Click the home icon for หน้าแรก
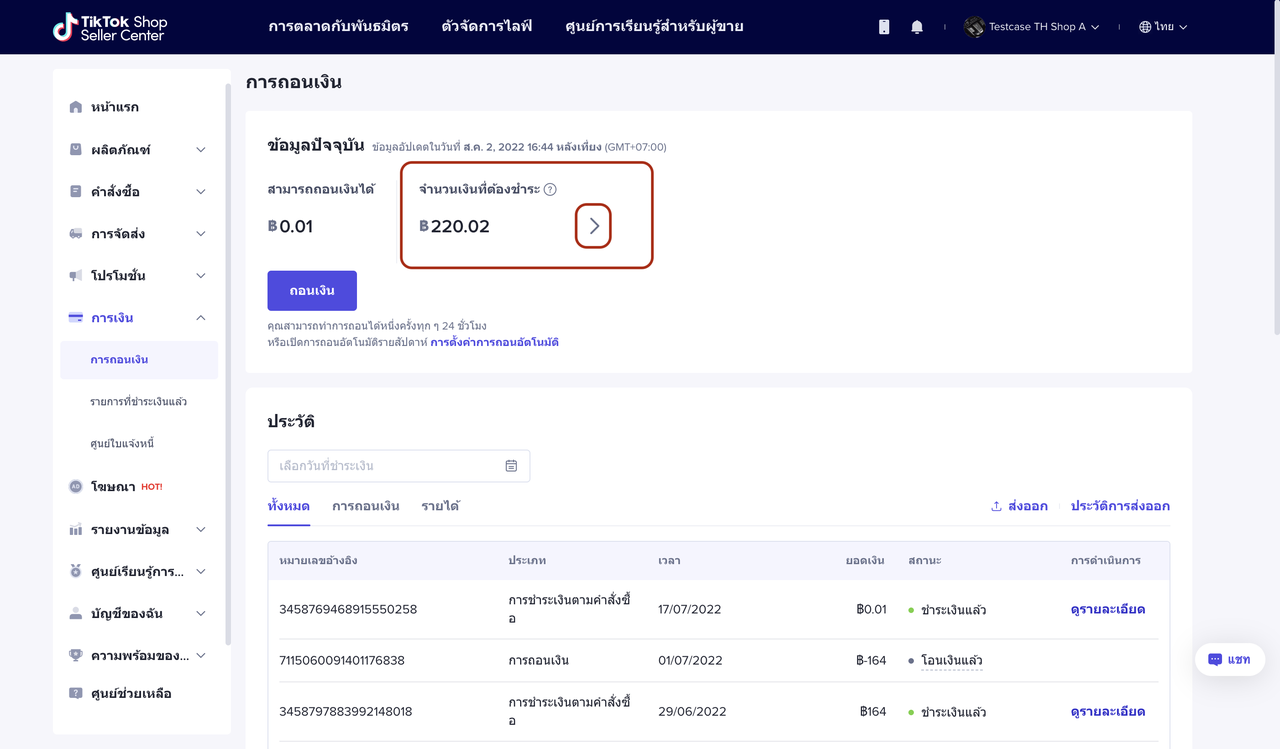Viewport: 1280px width, 749px height. click(76, 107)
